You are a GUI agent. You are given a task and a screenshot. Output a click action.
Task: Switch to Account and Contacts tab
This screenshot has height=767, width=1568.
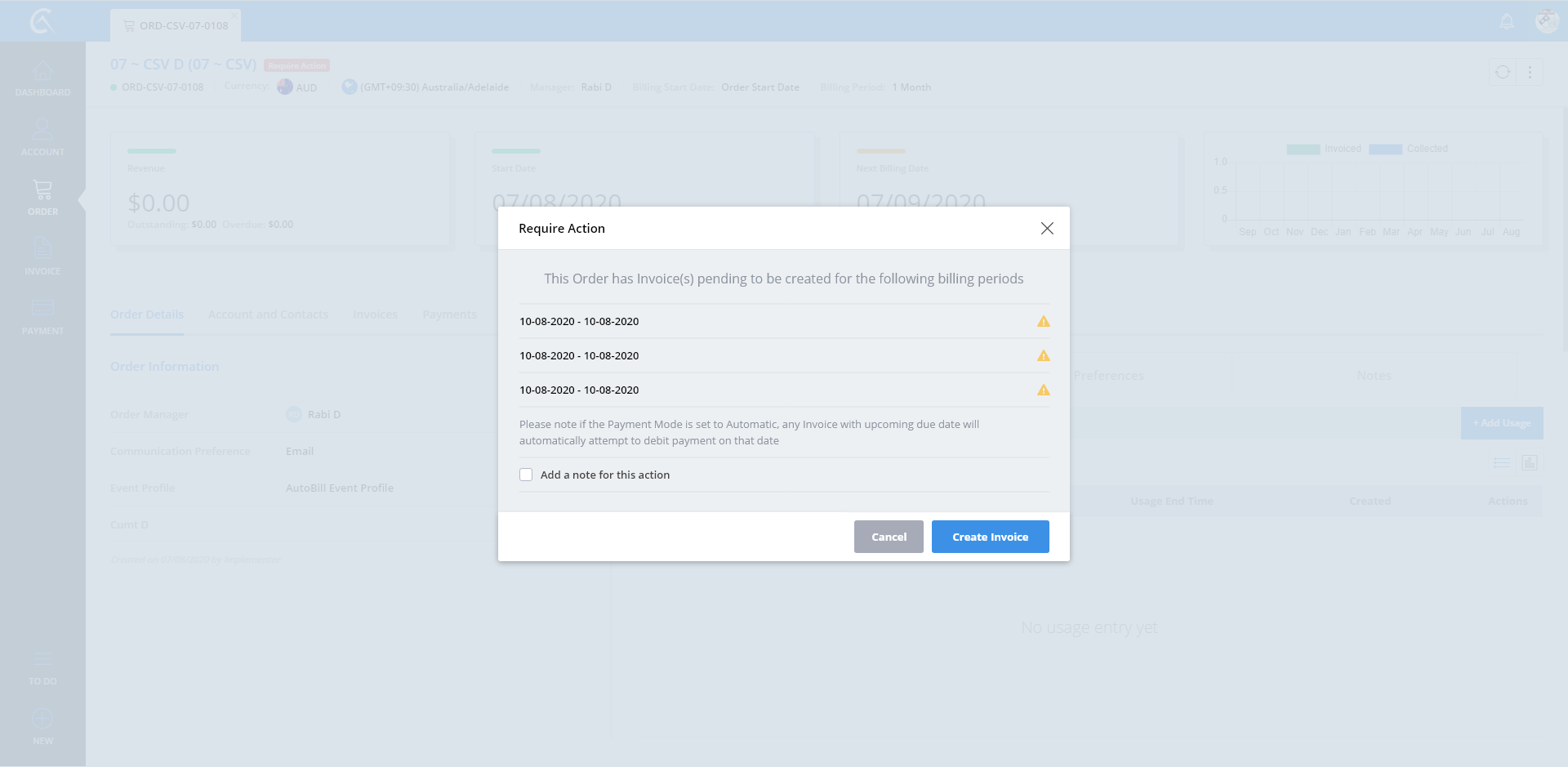(268, 314)
